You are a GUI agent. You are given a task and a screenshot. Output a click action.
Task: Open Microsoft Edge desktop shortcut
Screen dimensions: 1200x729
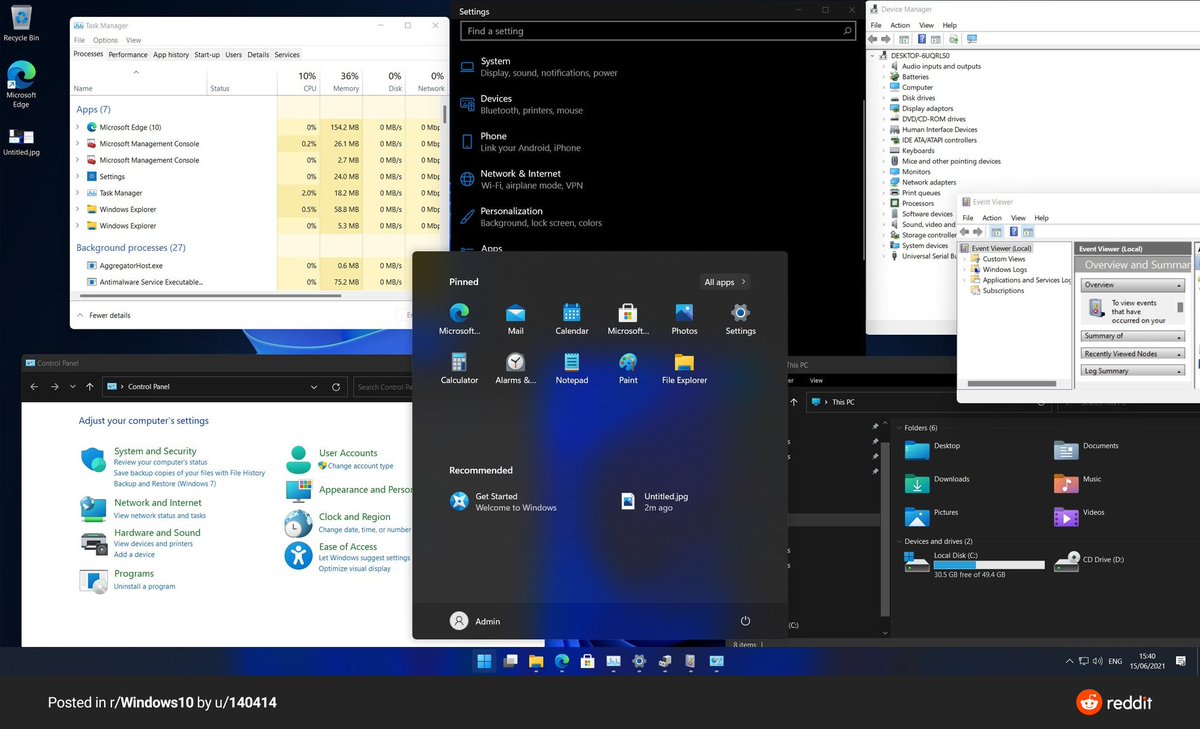pyautogui.click(x=21, y=84)
